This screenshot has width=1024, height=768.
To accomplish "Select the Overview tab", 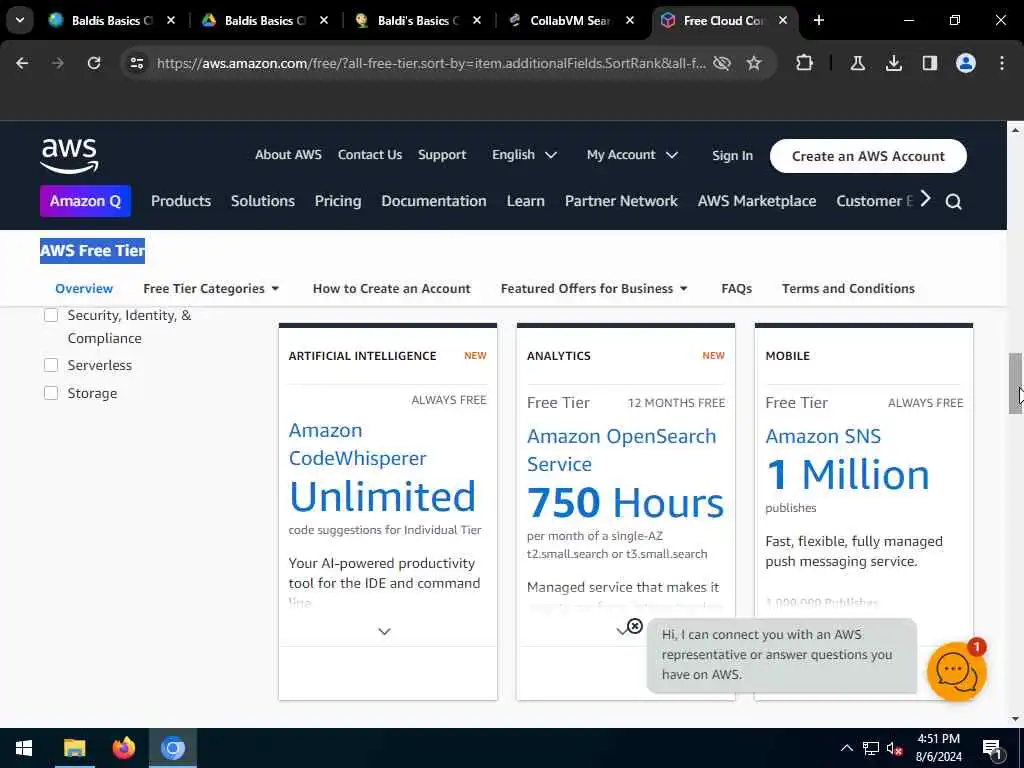I will pyautogui.click(x=84, y=289).
